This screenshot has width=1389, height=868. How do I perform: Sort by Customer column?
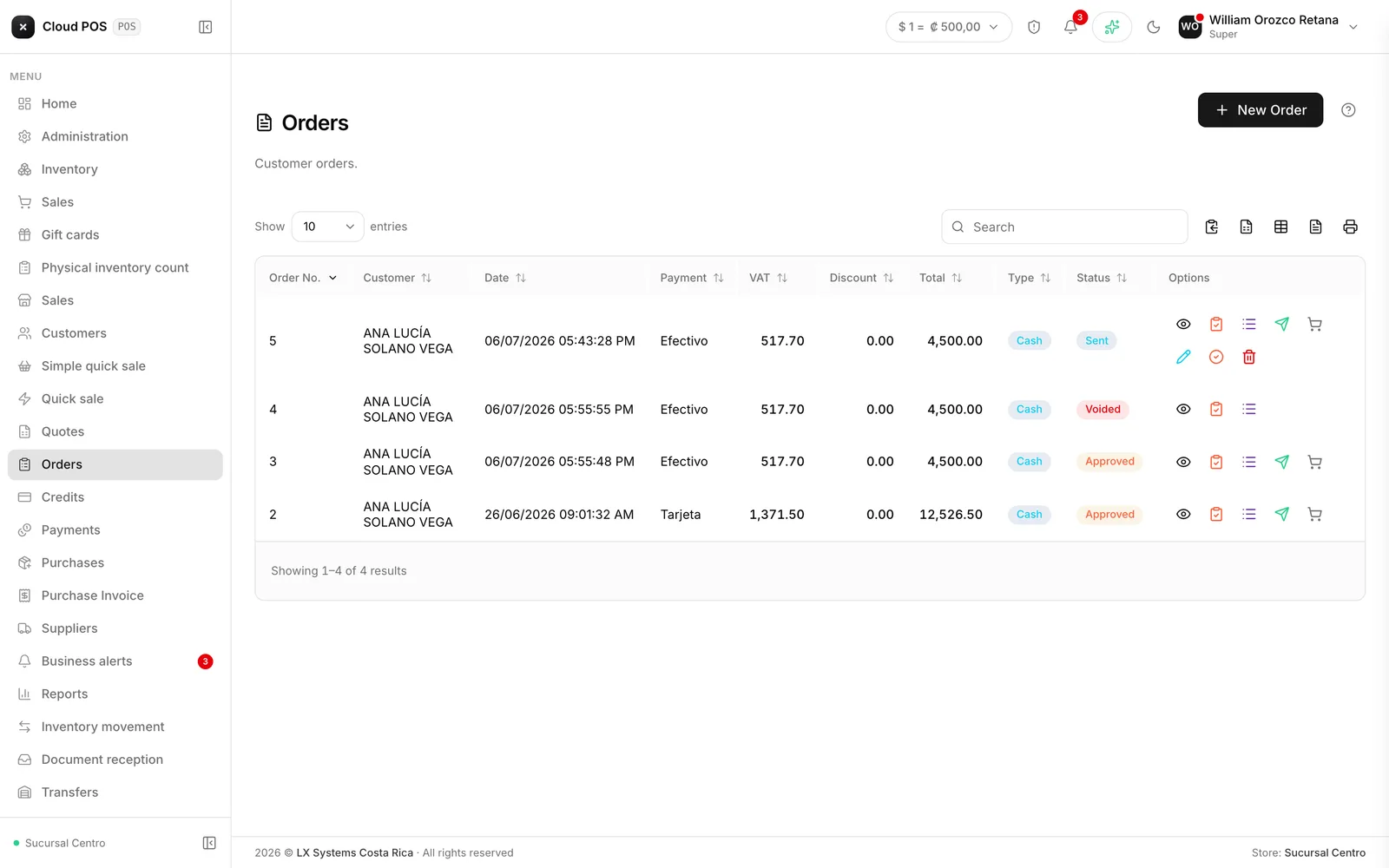click(398, 278)
